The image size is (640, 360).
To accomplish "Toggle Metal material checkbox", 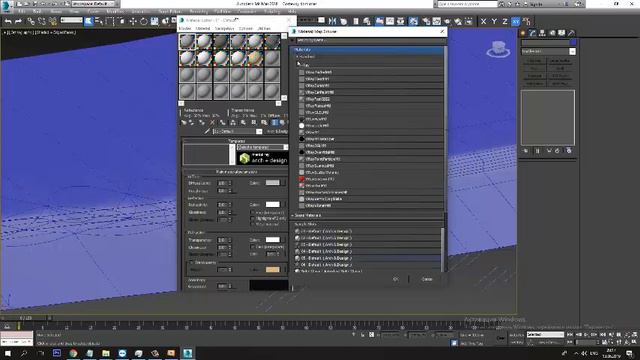I will point(253,224).
